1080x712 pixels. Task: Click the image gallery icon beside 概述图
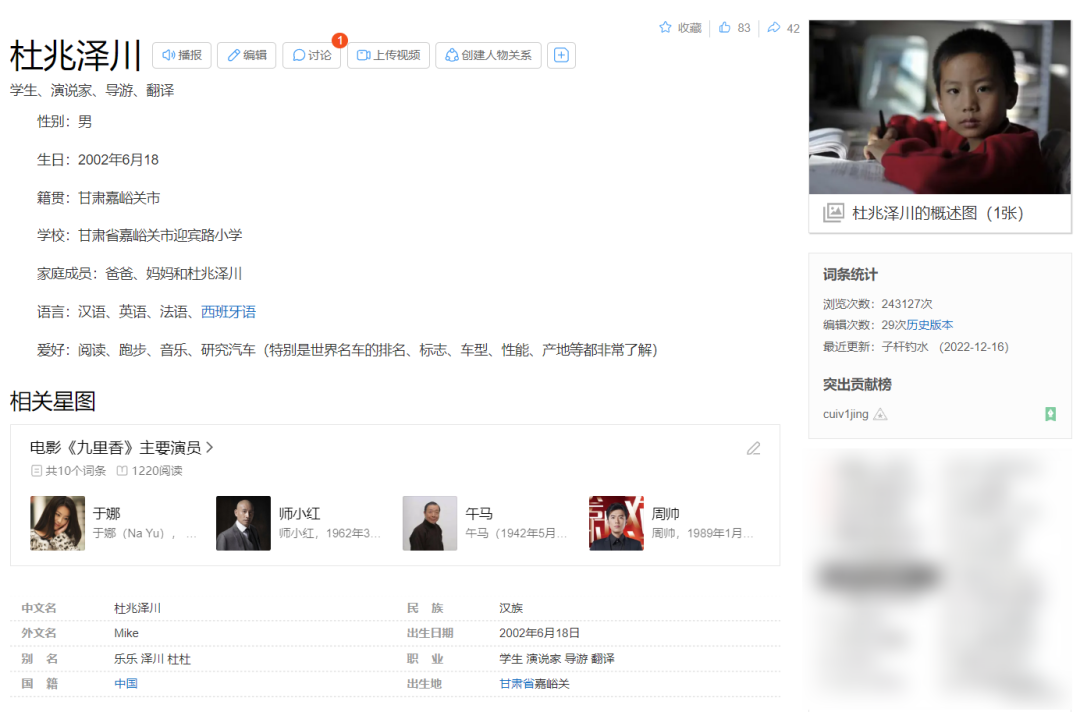[x=833, y=213]
